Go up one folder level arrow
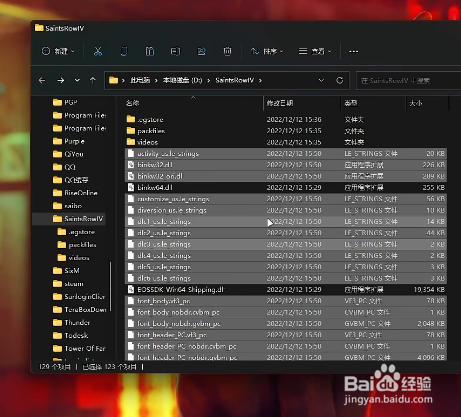 93,80
